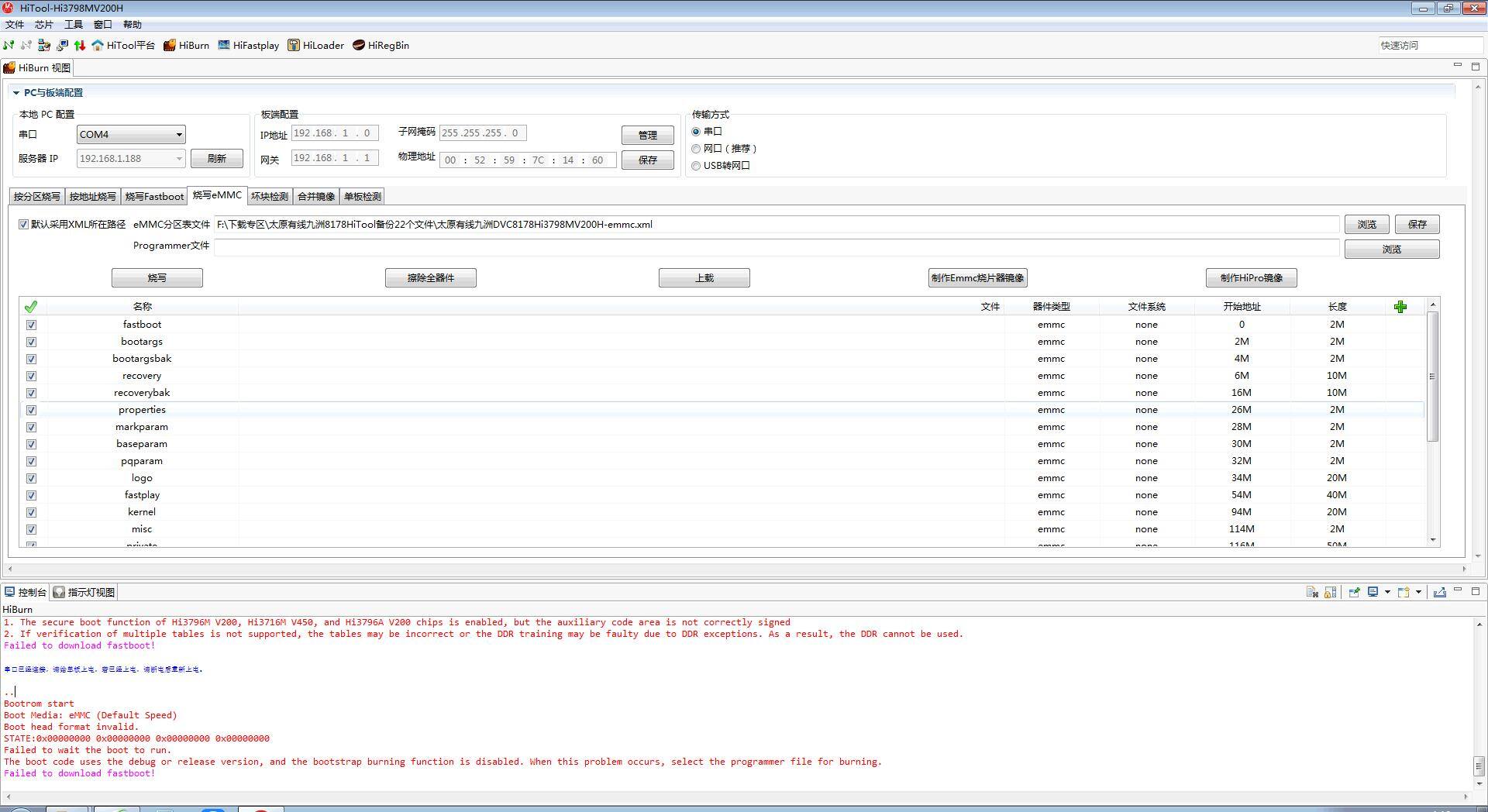Toggle console scroll lock icon

click(x=1330, y=593)
